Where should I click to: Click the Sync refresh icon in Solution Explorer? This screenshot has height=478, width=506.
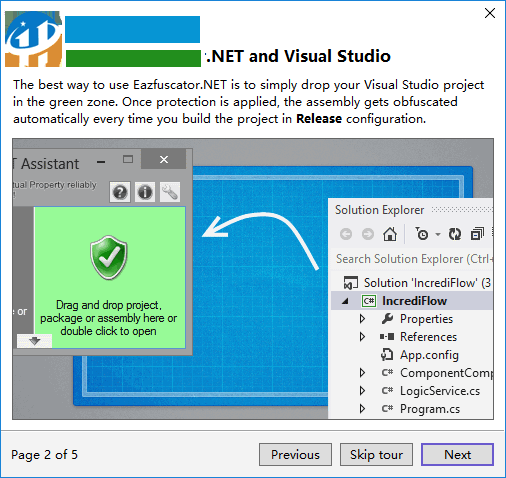(455, 234)
